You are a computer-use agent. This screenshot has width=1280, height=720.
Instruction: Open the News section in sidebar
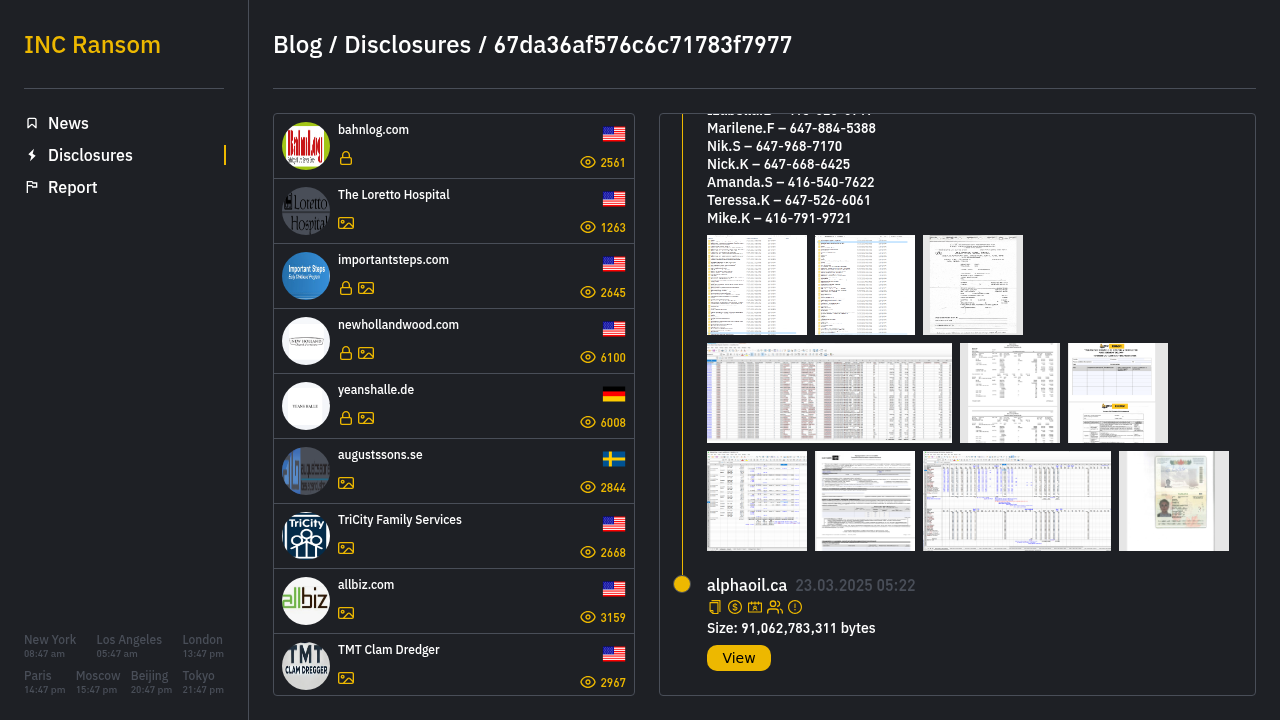(68, 123)
